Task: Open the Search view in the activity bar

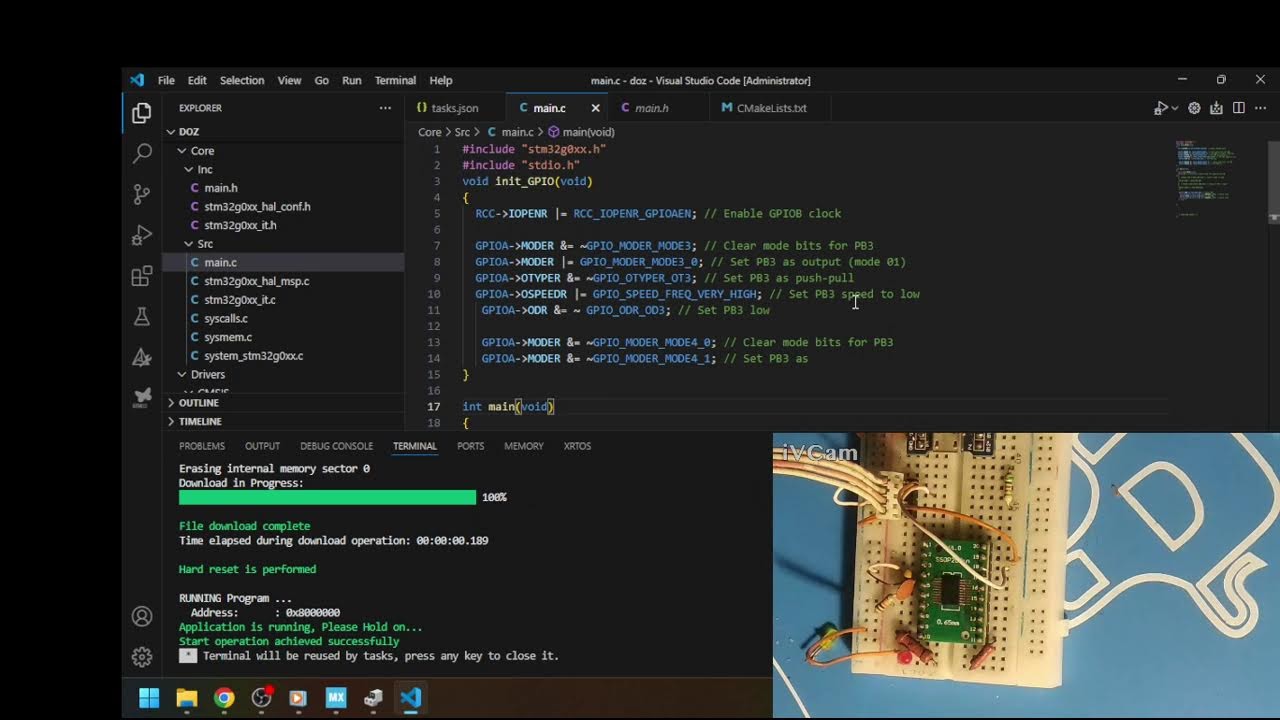Action: [142, 153]
